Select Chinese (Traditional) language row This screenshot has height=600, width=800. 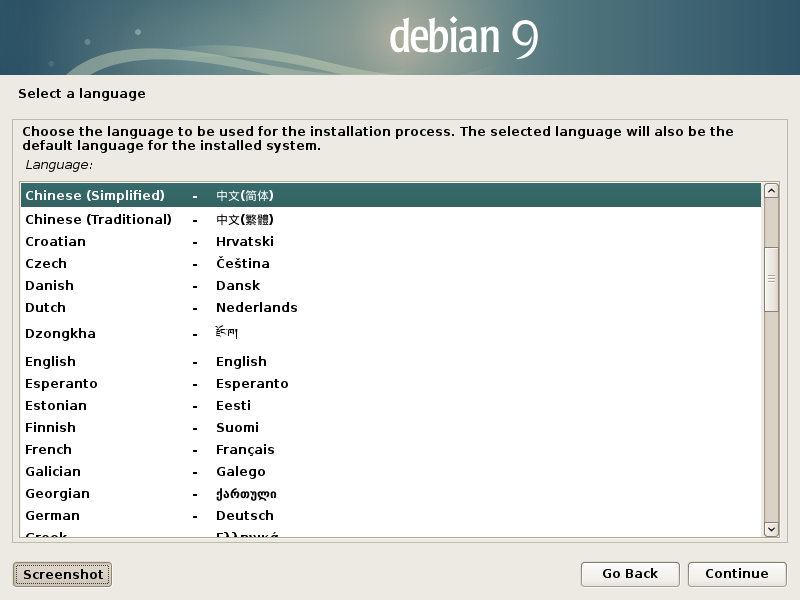391,219
